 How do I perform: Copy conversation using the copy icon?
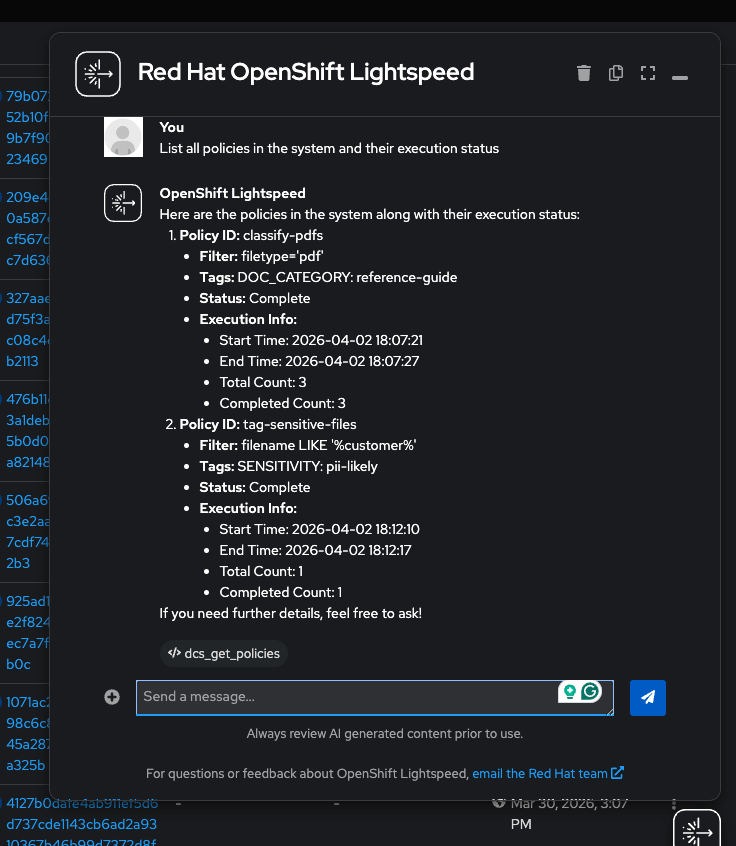click(616, 73)
